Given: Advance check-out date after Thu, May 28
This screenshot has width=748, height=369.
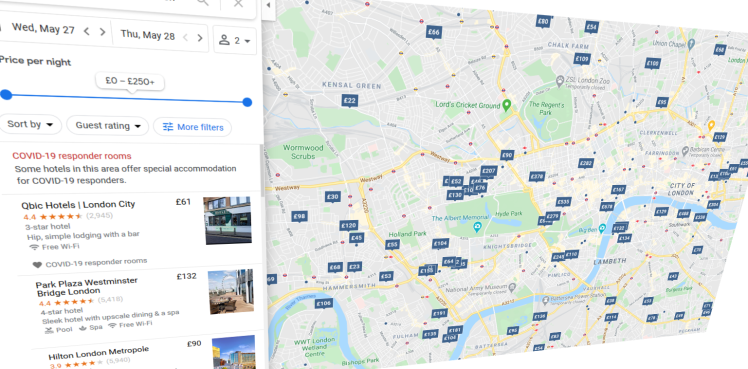Looking at the screenshot, I should coord(200,38).
